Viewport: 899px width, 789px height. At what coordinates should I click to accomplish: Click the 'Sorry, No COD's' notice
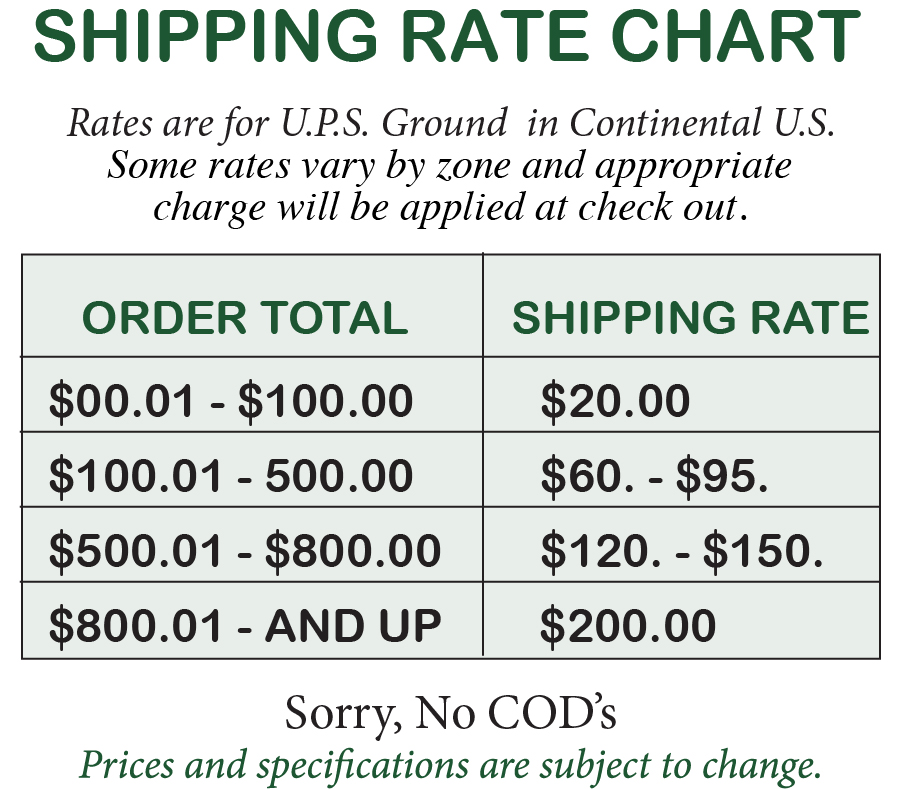pos(450,713)
